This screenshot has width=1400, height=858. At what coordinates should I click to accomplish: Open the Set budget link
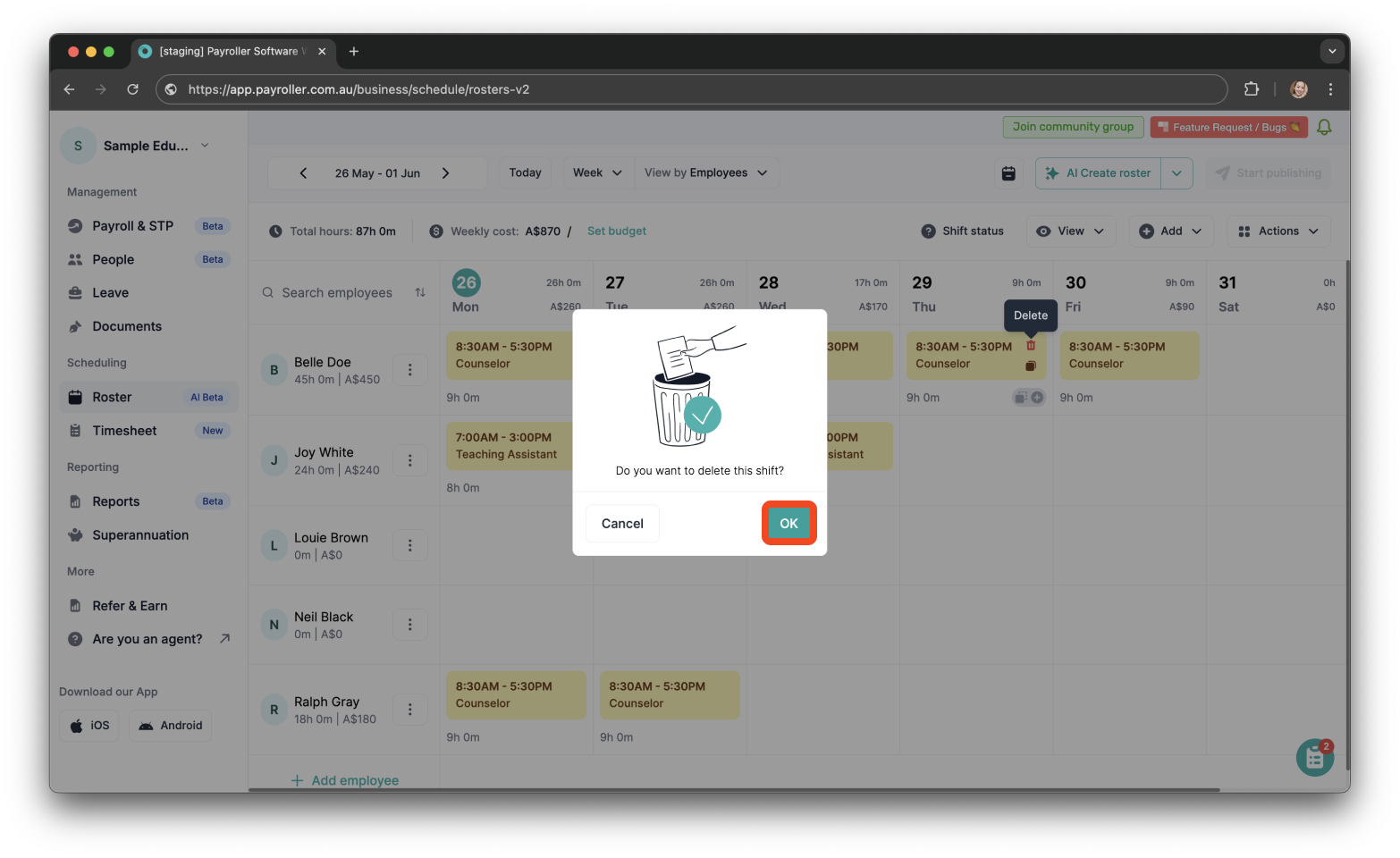tap(616, 231)
